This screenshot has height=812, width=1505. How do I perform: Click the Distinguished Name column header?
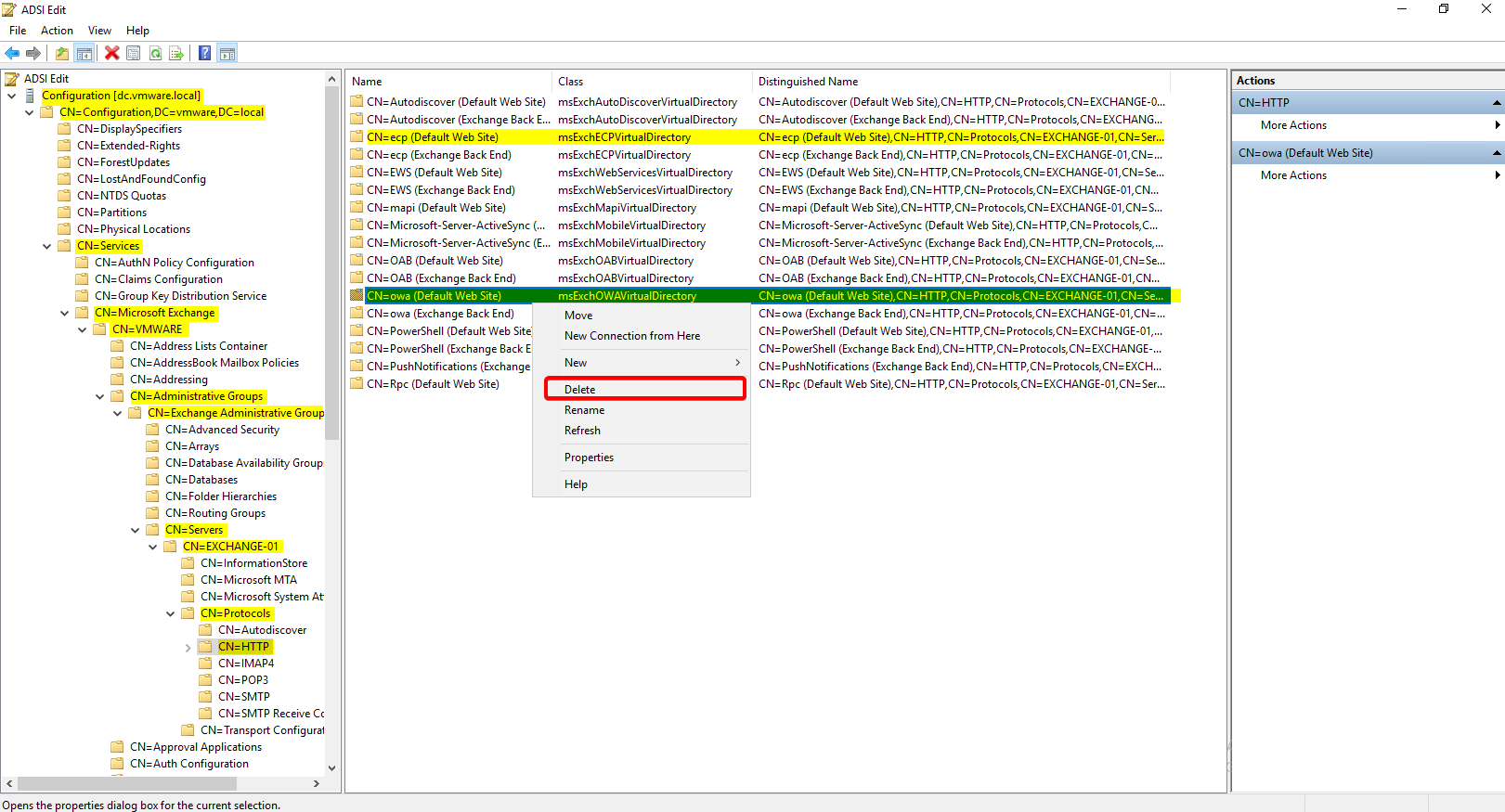point(808,82)
